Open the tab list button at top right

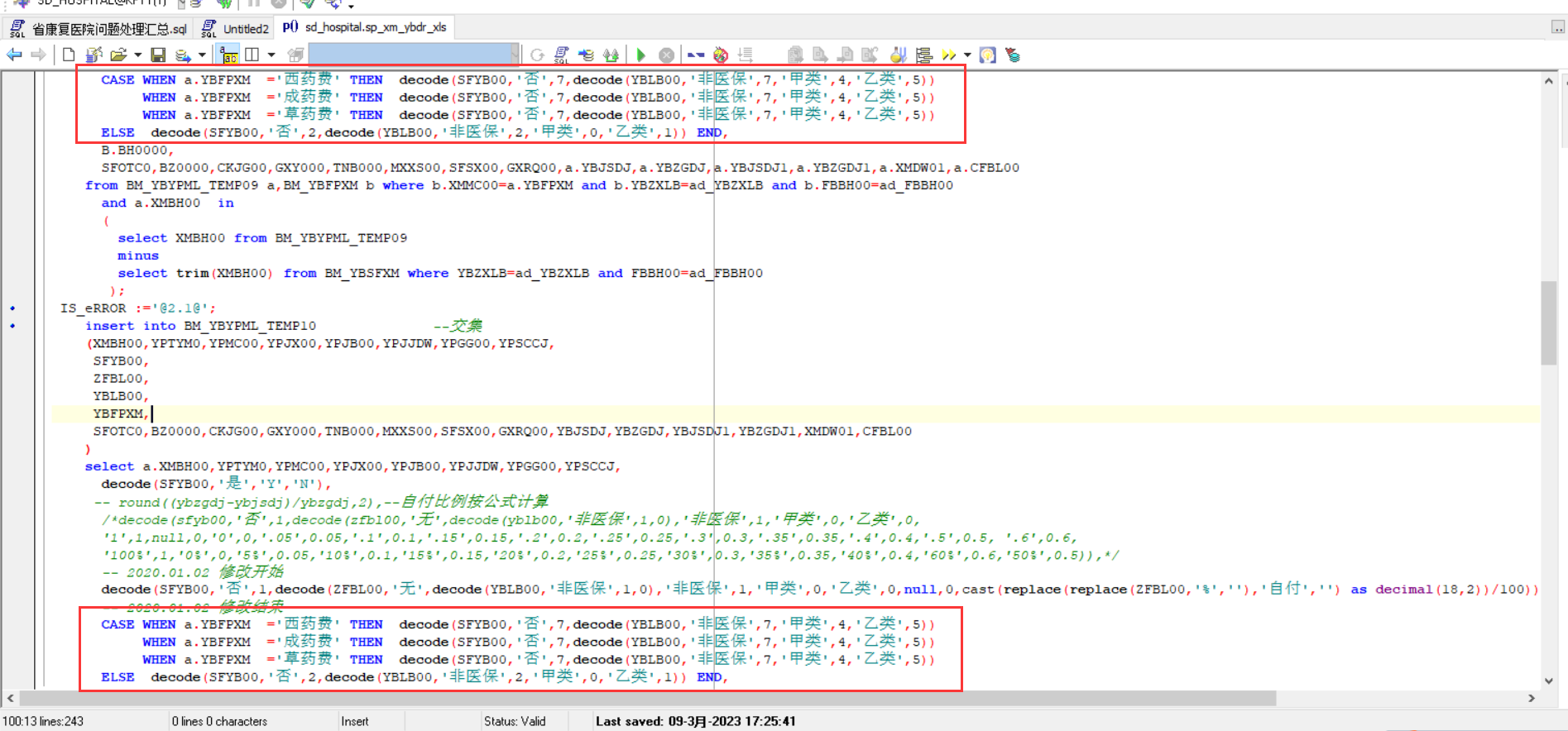tap(1557, 27)
